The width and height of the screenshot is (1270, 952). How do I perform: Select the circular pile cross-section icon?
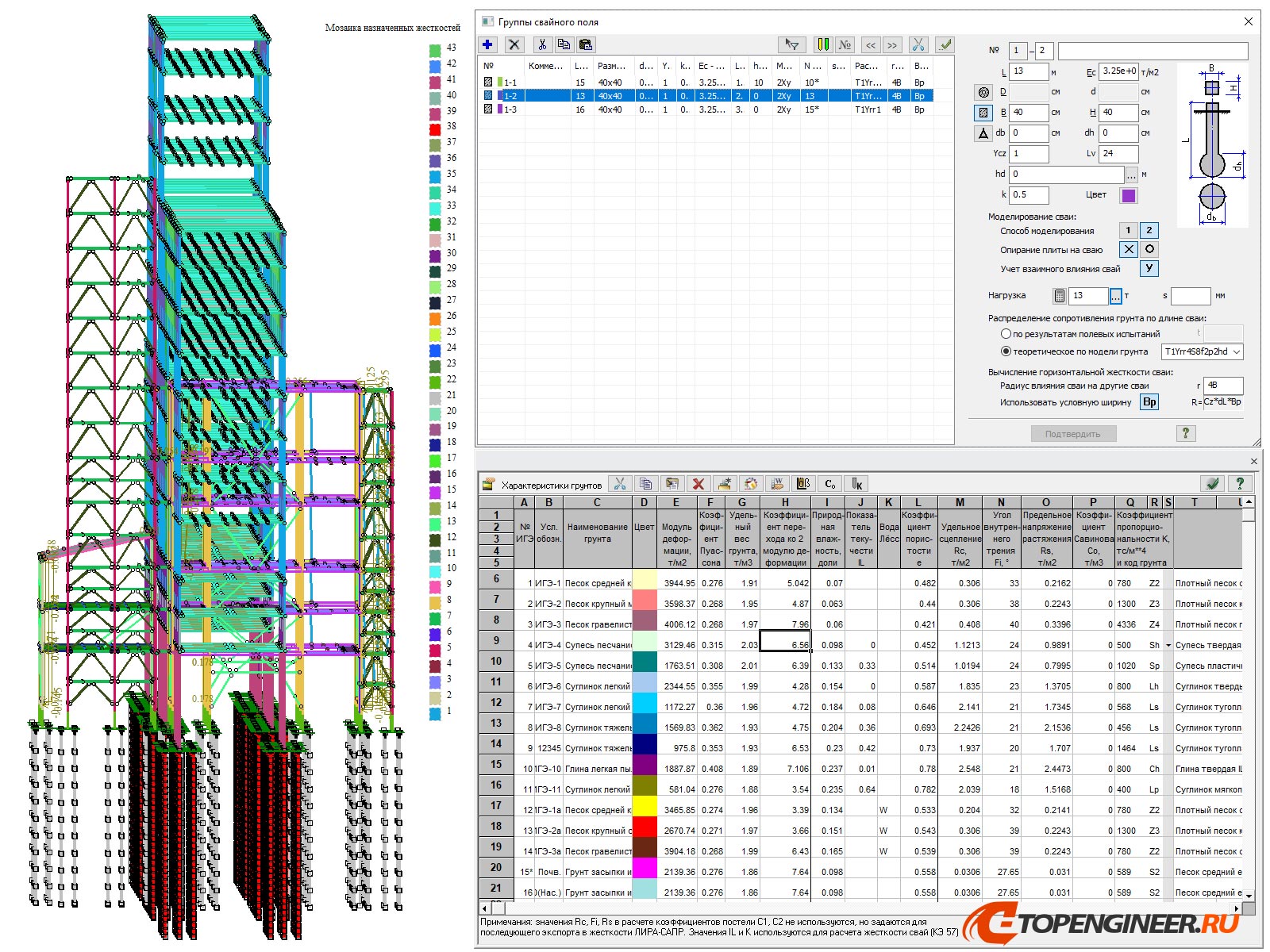pos(983,93)
